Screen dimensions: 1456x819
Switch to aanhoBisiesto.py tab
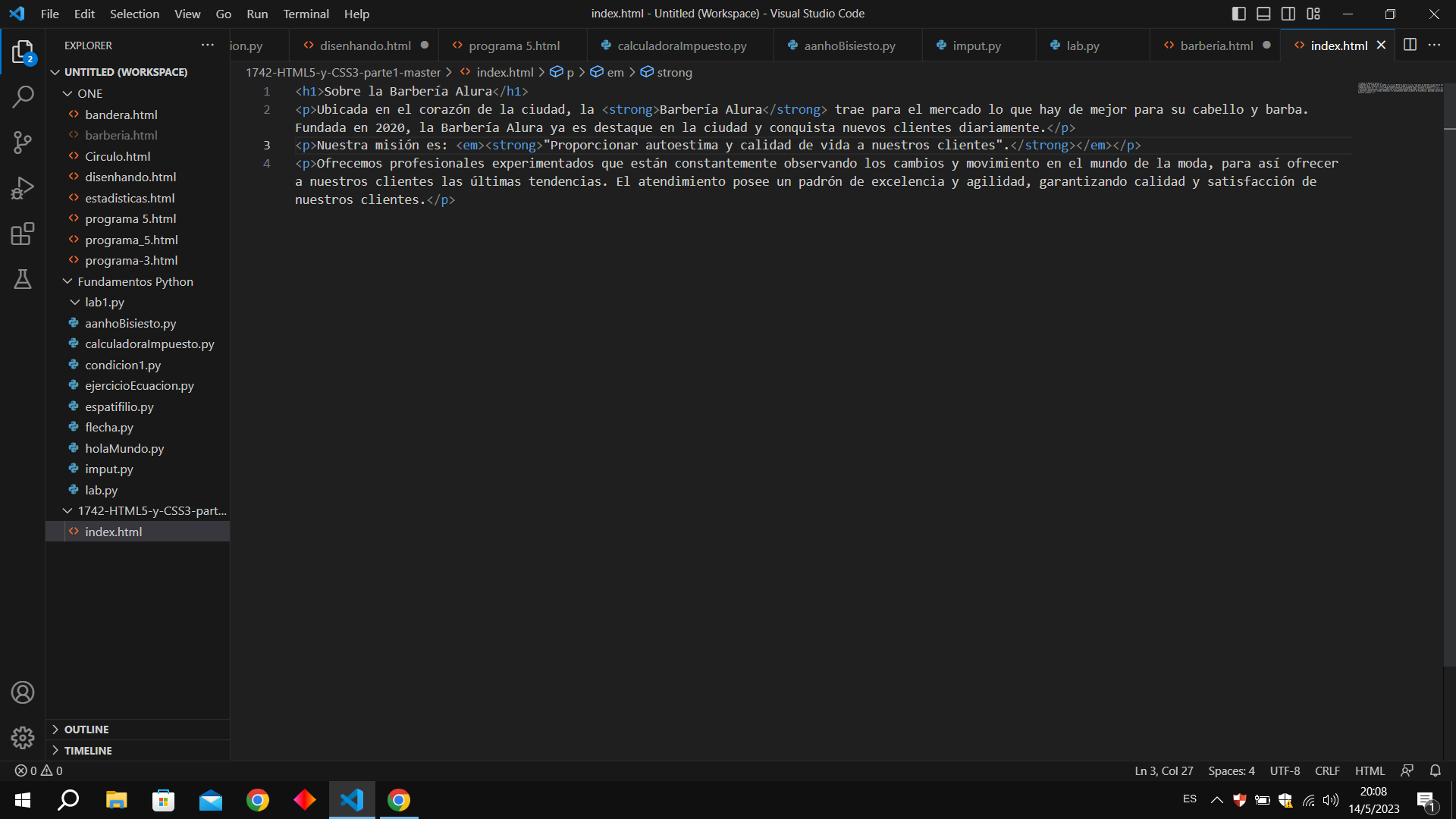tap(849, 45)
